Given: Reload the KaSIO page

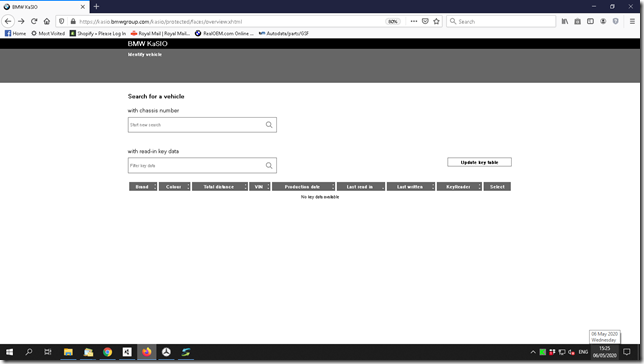Looking at the screenshot, I should 34,21.
